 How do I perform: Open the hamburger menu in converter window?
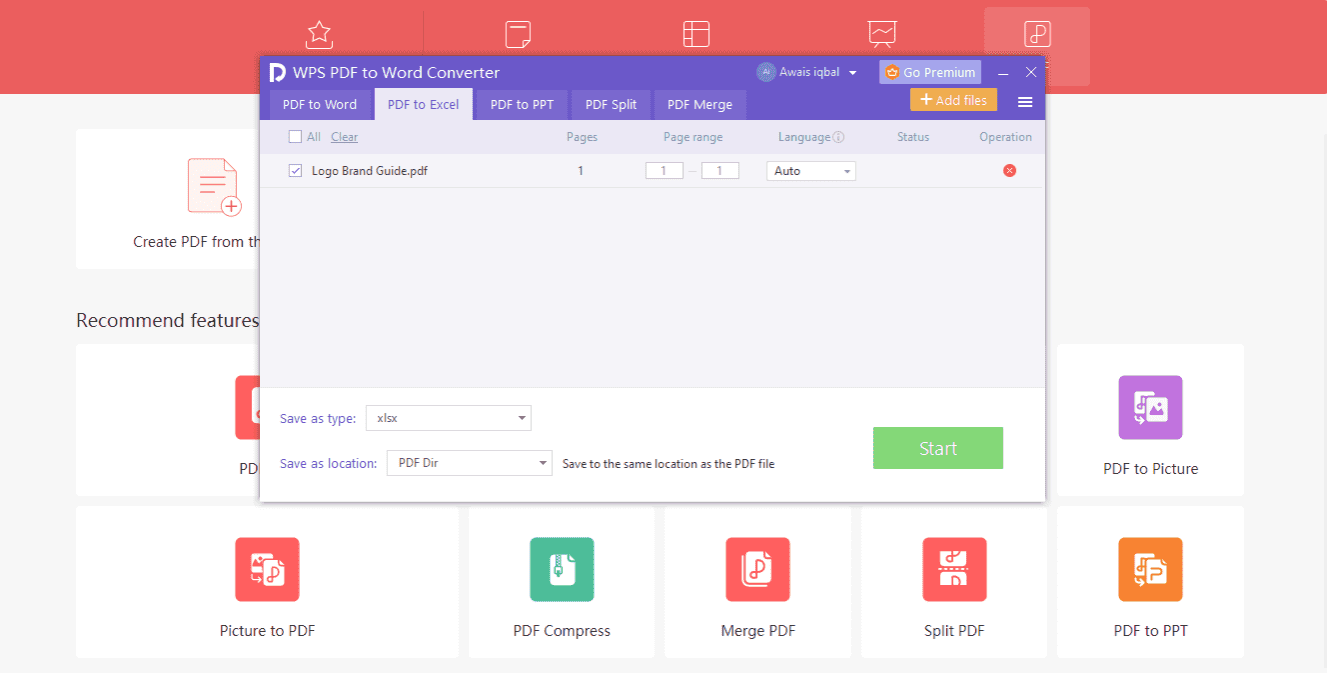1025,102
